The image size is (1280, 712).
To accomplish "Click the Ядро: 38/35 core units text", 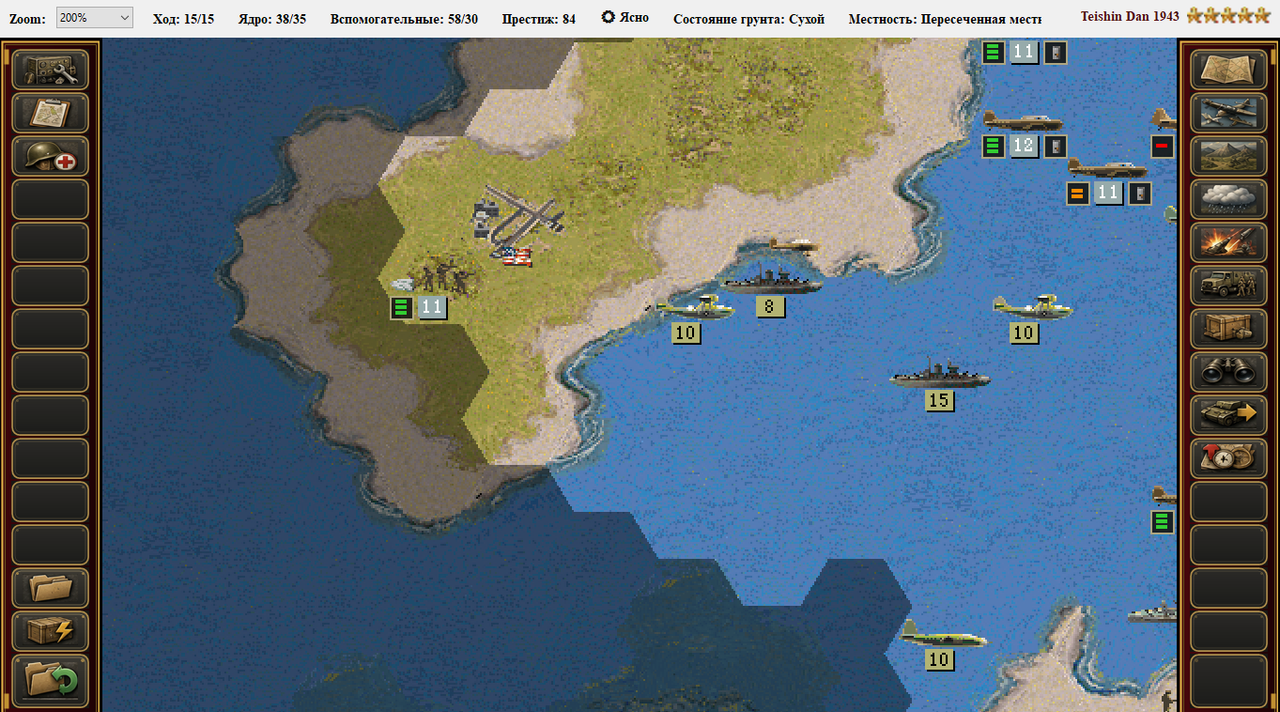I will pos(272,18).
